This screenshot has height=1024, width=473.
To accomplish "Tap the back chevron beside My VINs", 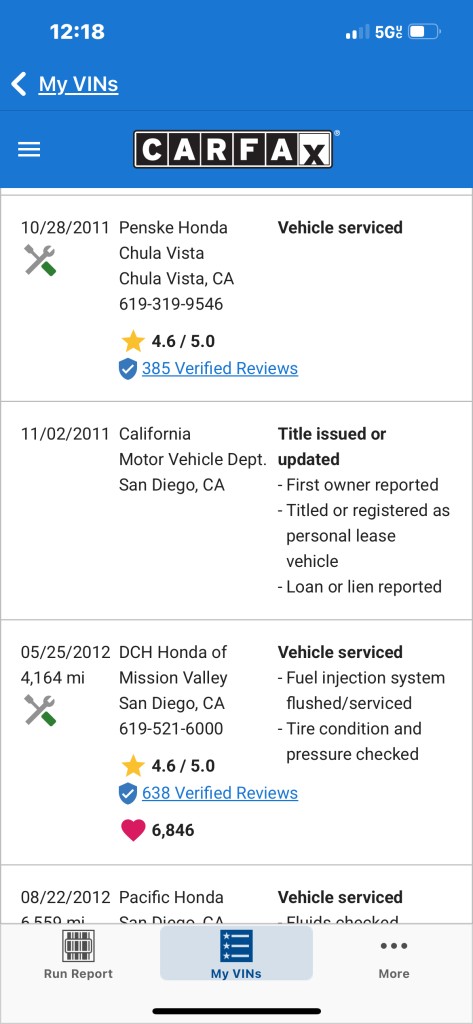I will click(x=19, y=84).
